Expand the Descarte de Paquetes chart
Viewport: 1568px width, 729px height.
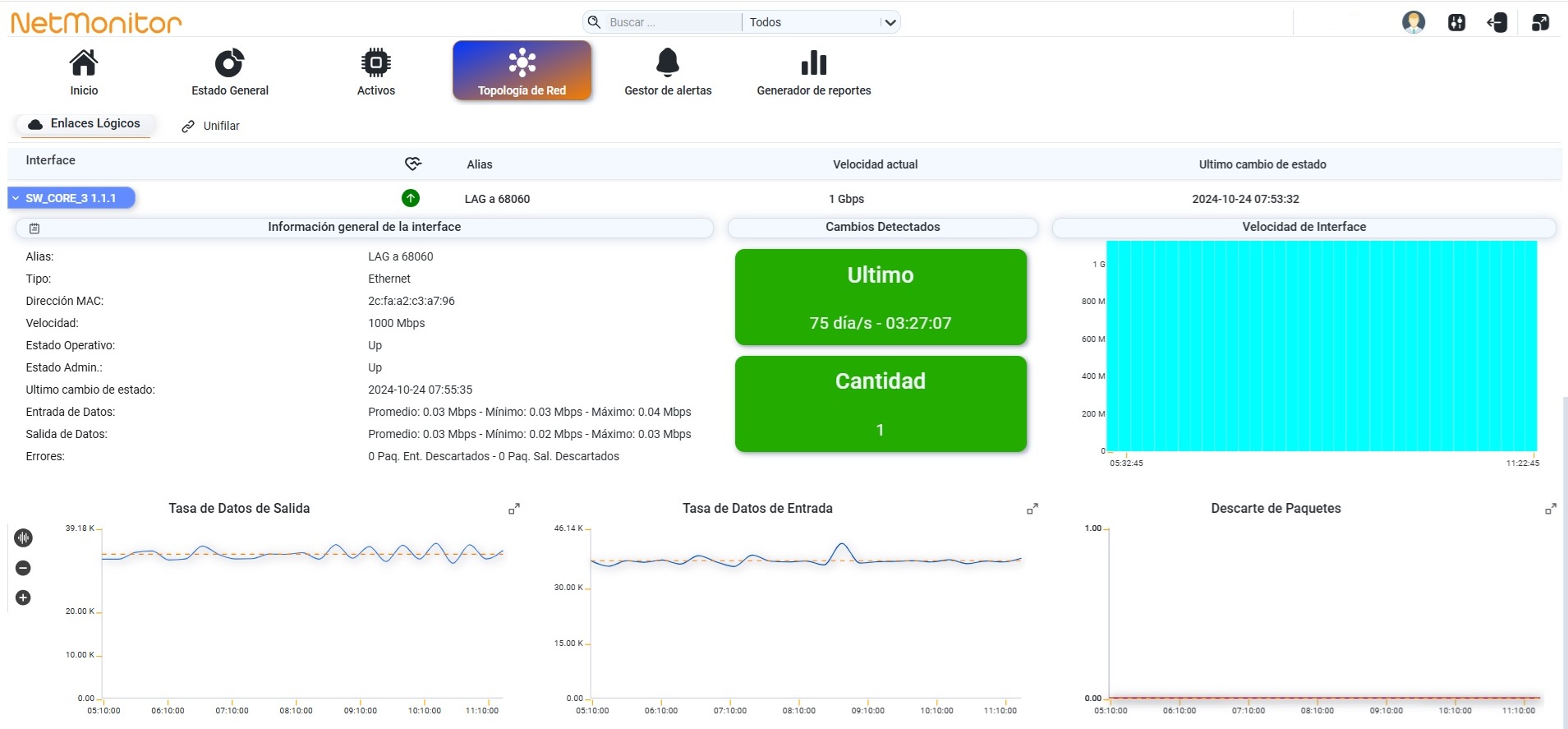point(1551,510)
